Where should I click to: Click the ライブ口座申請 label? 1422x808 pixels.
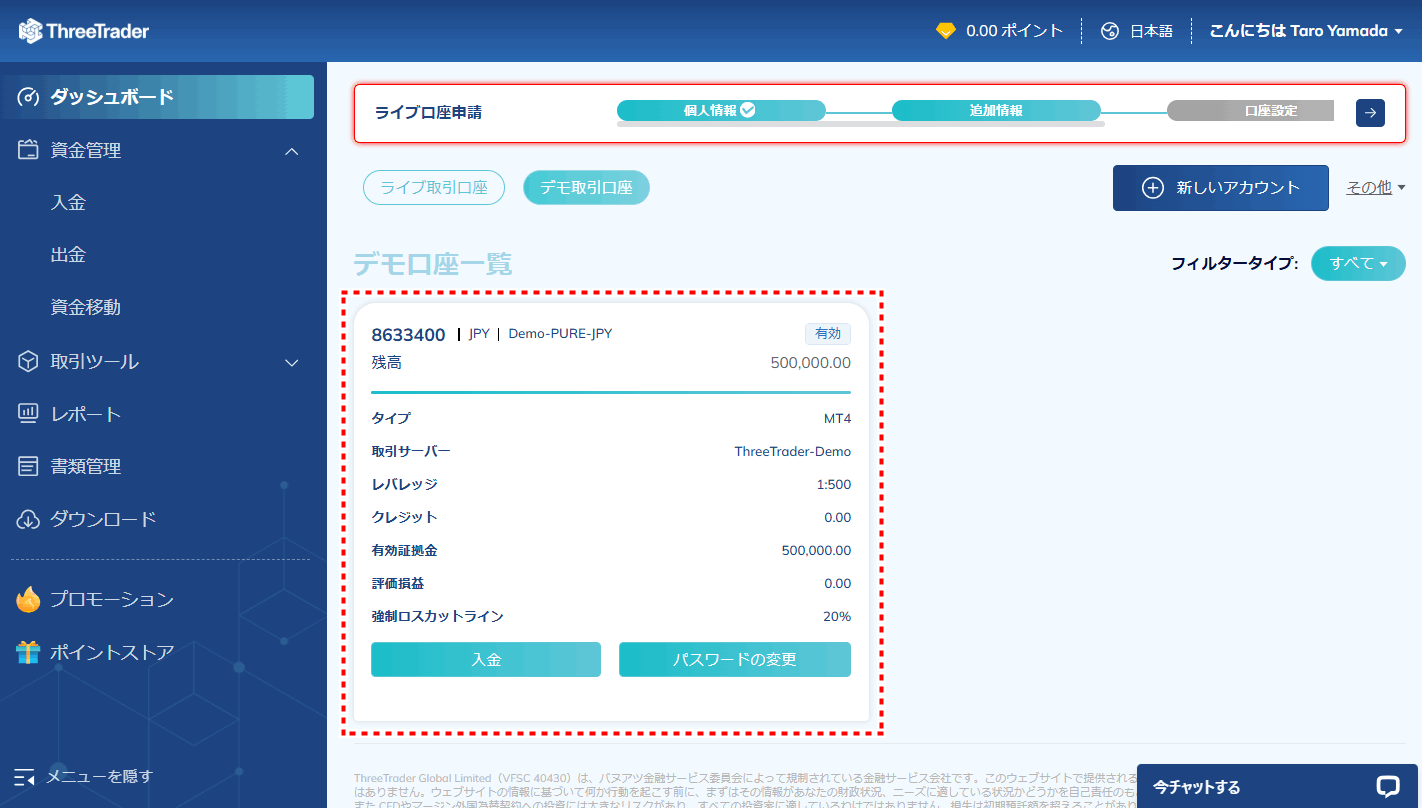click(x=428, y=113)
